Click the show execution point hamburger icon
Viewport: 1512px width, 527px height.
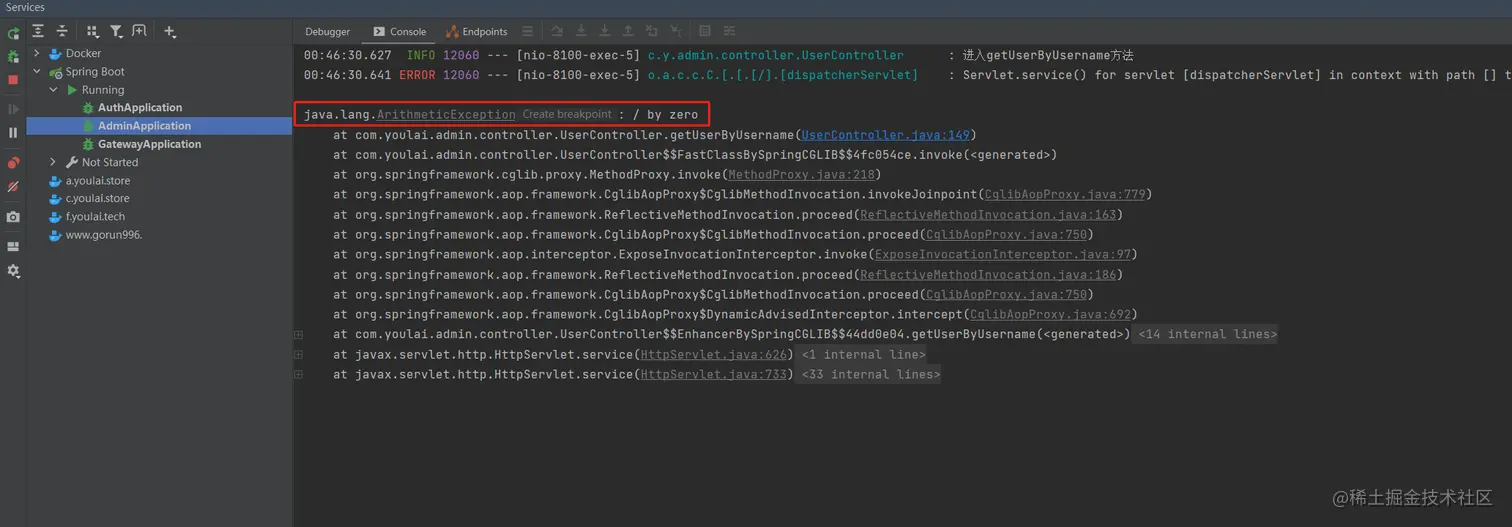click(528, 32)
